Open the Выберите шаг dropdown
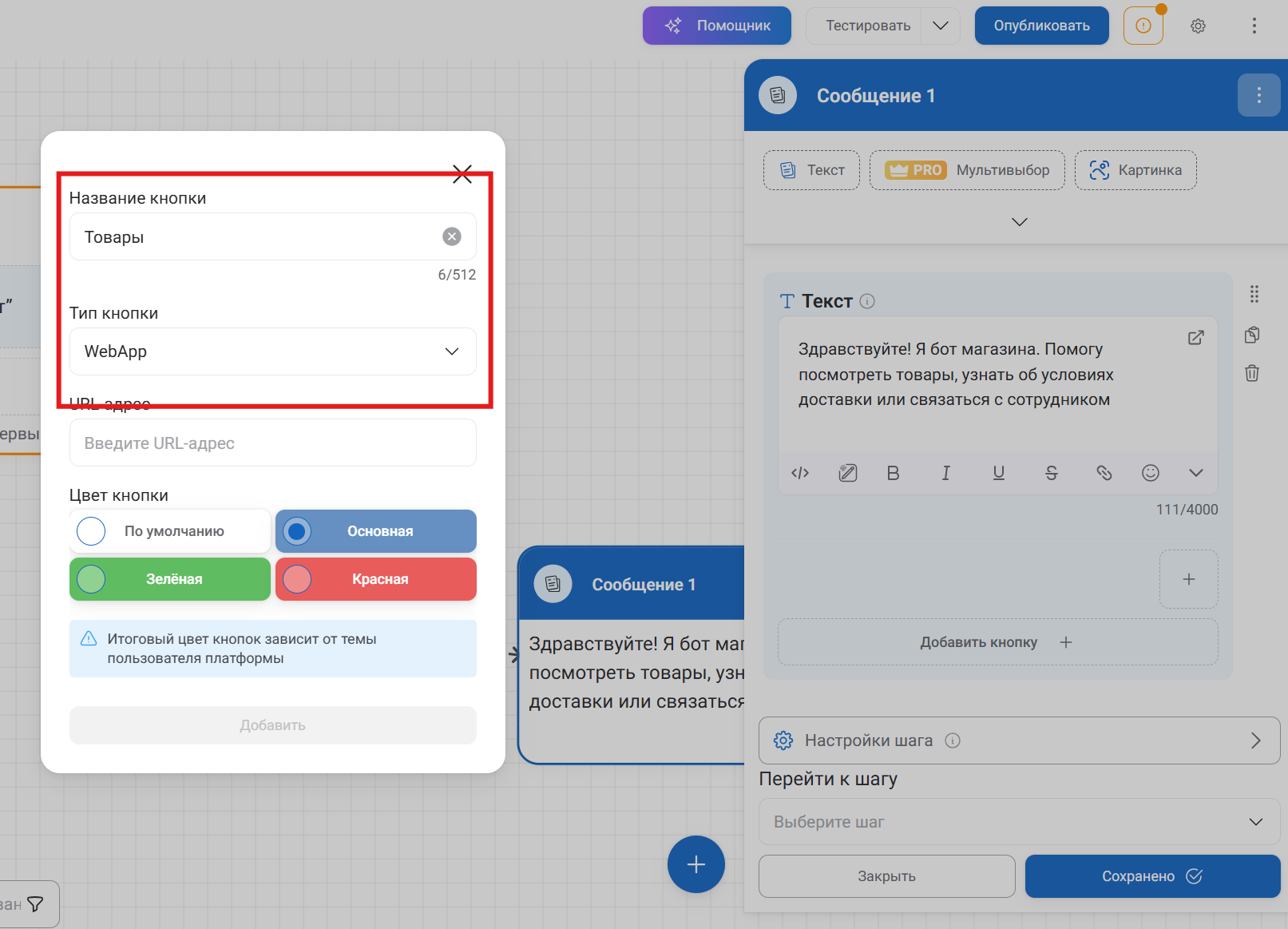Viewport: 1288px width, 929px height. [x=1019, y=822]
